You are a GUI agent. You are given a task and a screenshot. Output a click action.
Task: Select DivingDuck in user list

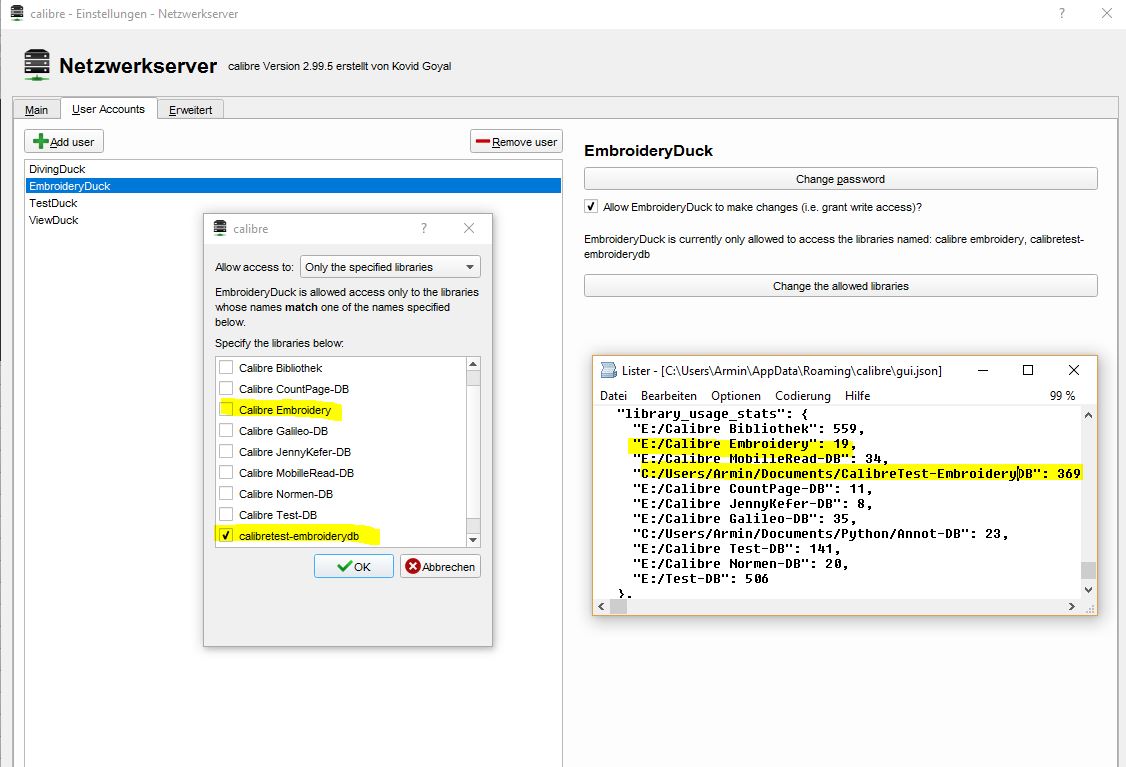click(293, 169)
